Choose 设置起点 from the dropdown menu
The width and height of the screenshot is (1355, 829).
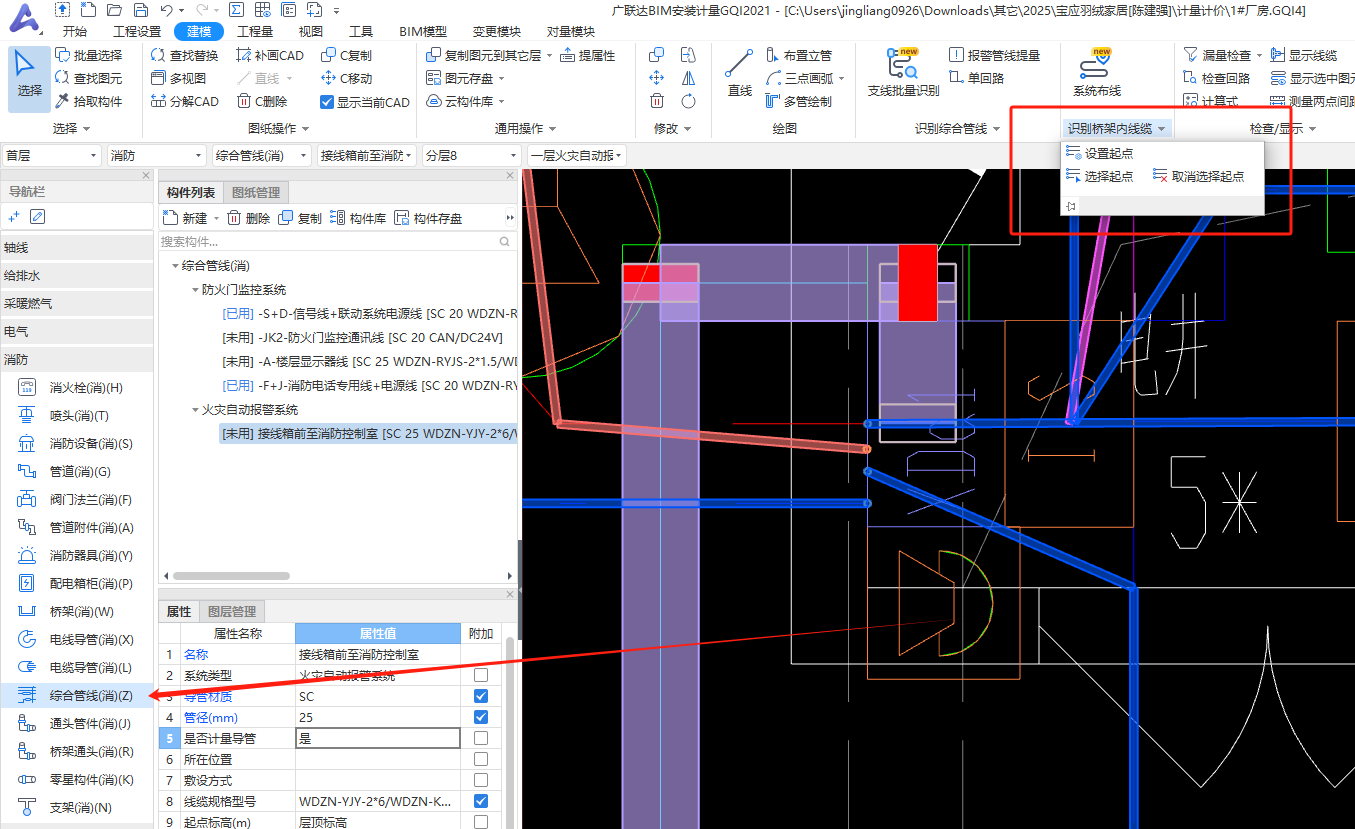tap(1100, 153)
